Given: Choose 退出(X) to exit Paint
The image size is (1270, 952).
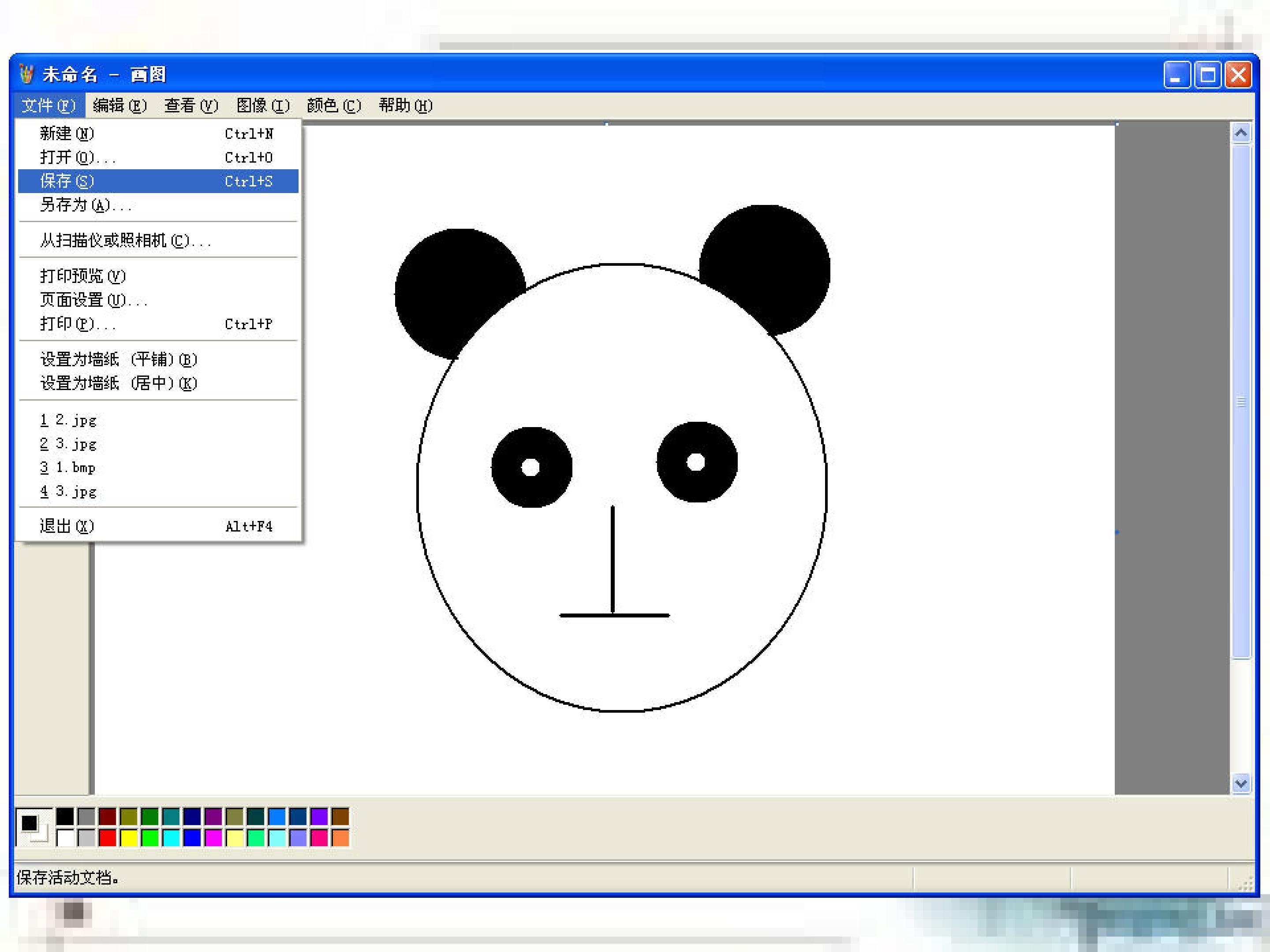Looking at the screenshot, I should pyautogui.click(x=158, y=526).
